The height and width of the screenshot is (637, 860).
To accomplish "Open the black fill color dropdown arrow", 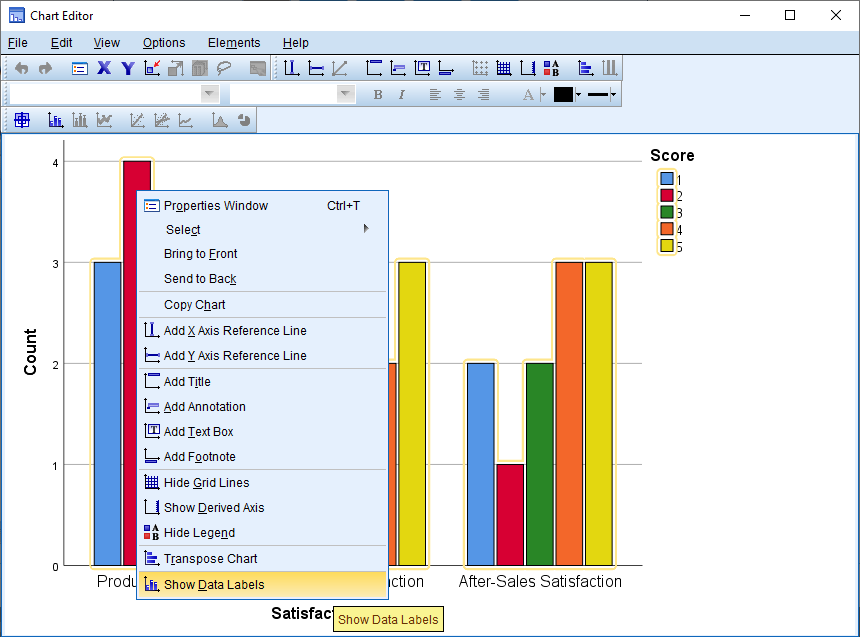I will (x=578, y=94).
